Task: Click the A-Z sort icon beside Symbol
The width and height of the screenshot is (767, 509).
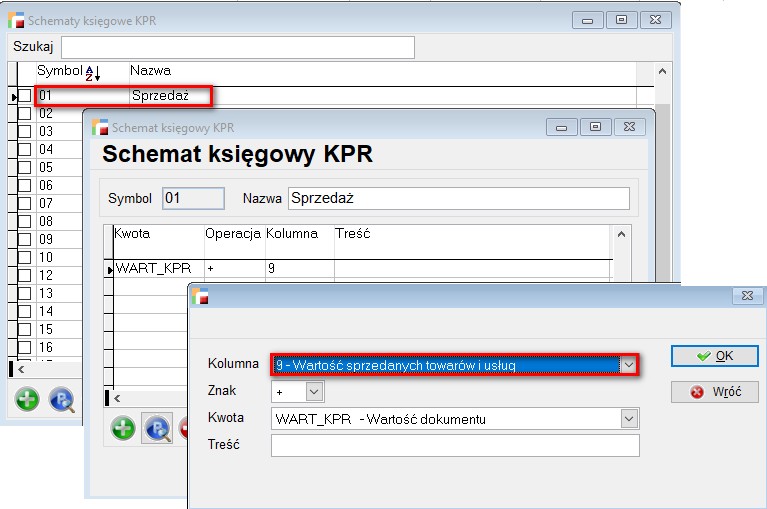Action: [x=93, y=72]
